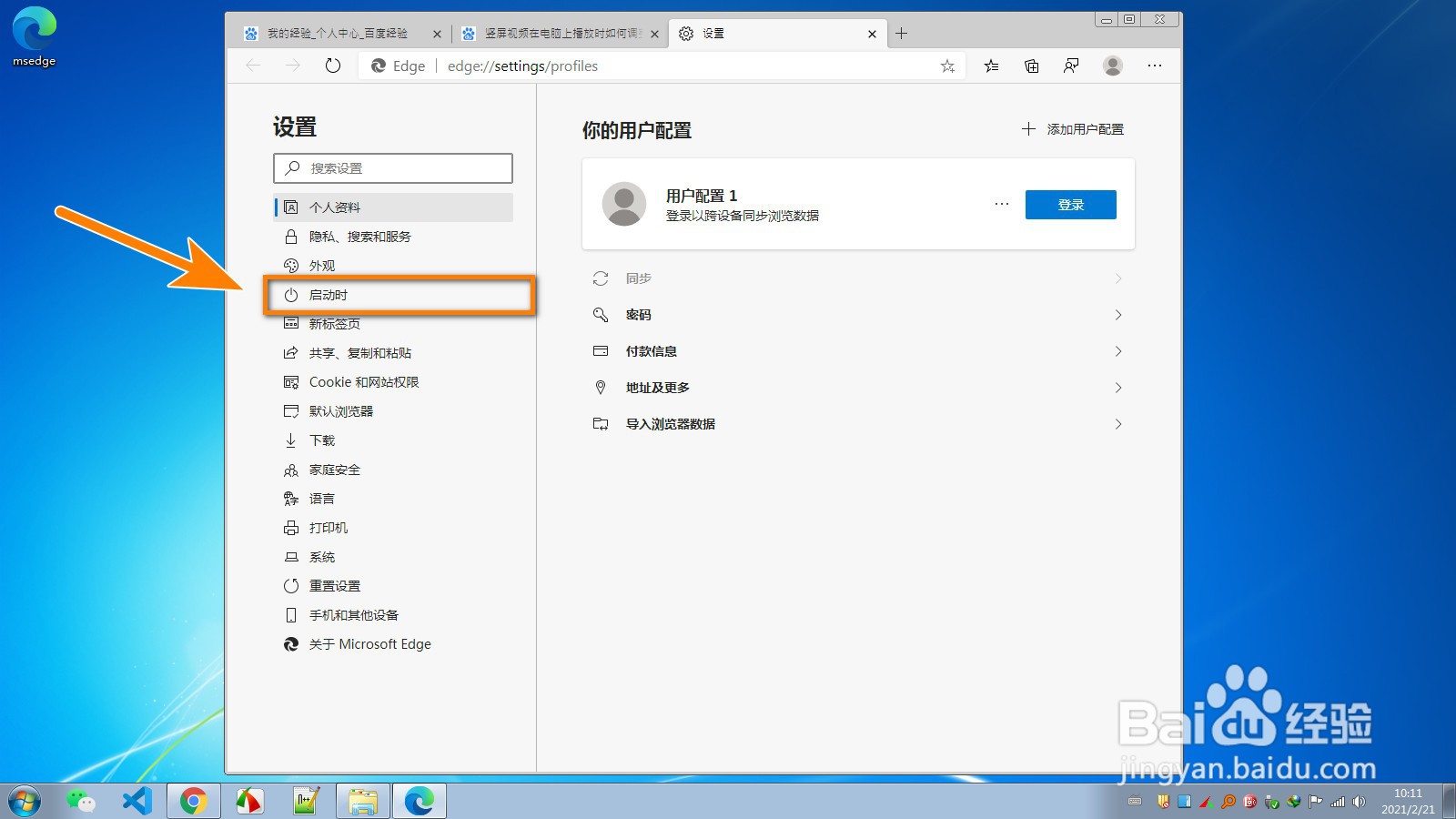The height and width of the screenshot is (819, 1456).
Task: Open 打印机 printer settings
Action: 393,528
